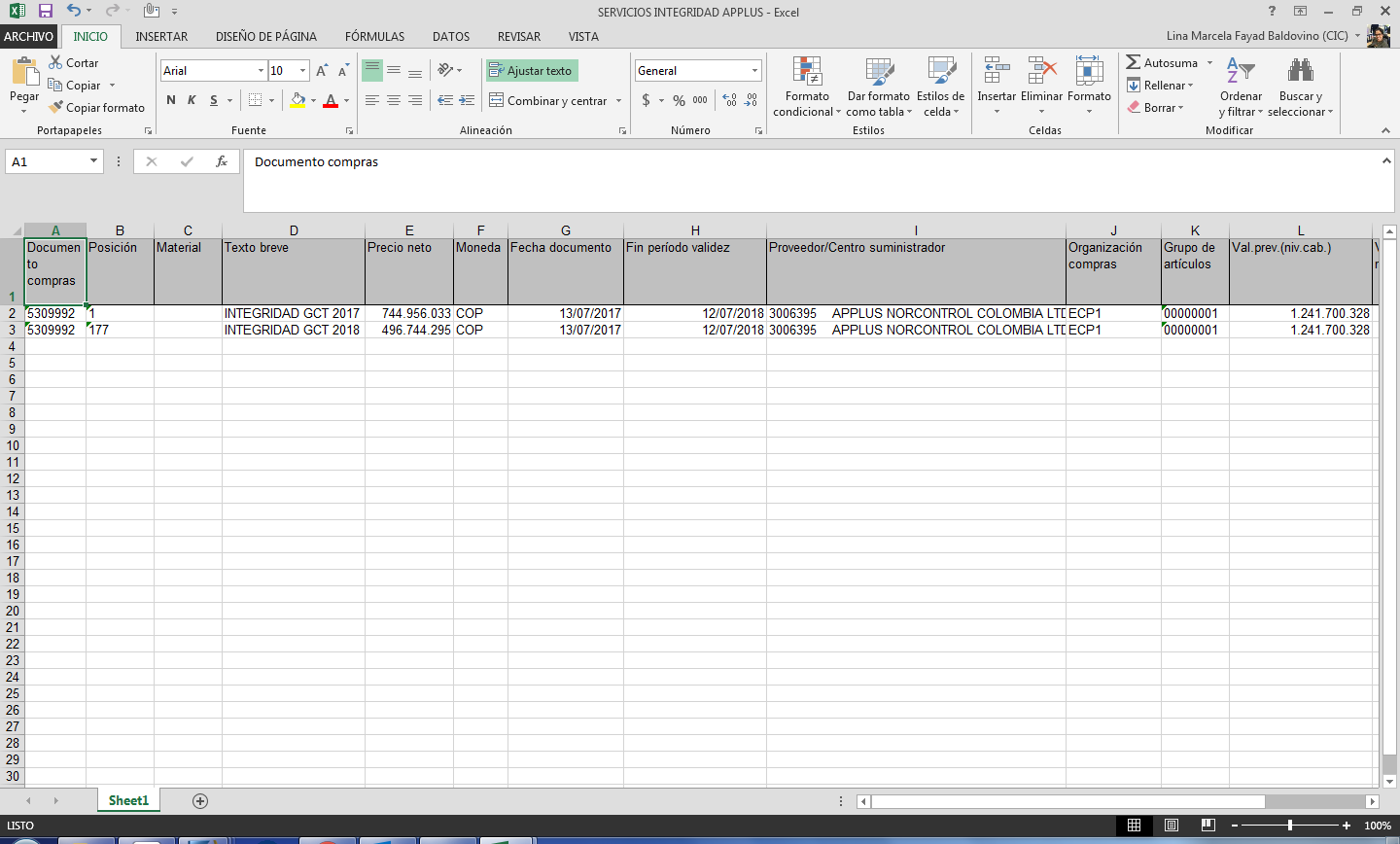The height and width of the screenshot is (844, 1400).
Task: Collapse the ribbon with the chevron
Action: coord(1385,130)
